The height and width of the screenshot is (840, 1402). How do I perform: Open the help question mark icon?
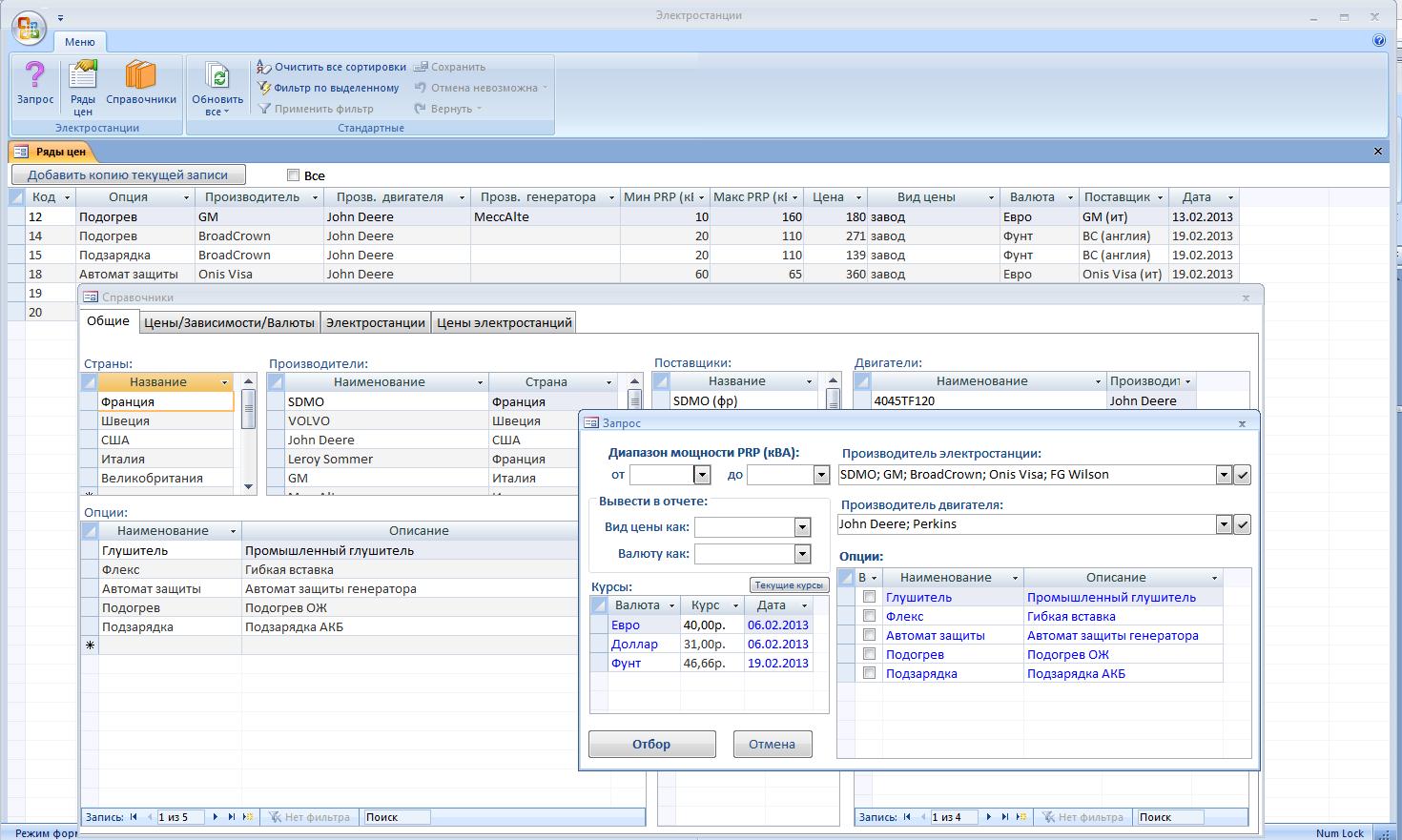pos(1378,41)
